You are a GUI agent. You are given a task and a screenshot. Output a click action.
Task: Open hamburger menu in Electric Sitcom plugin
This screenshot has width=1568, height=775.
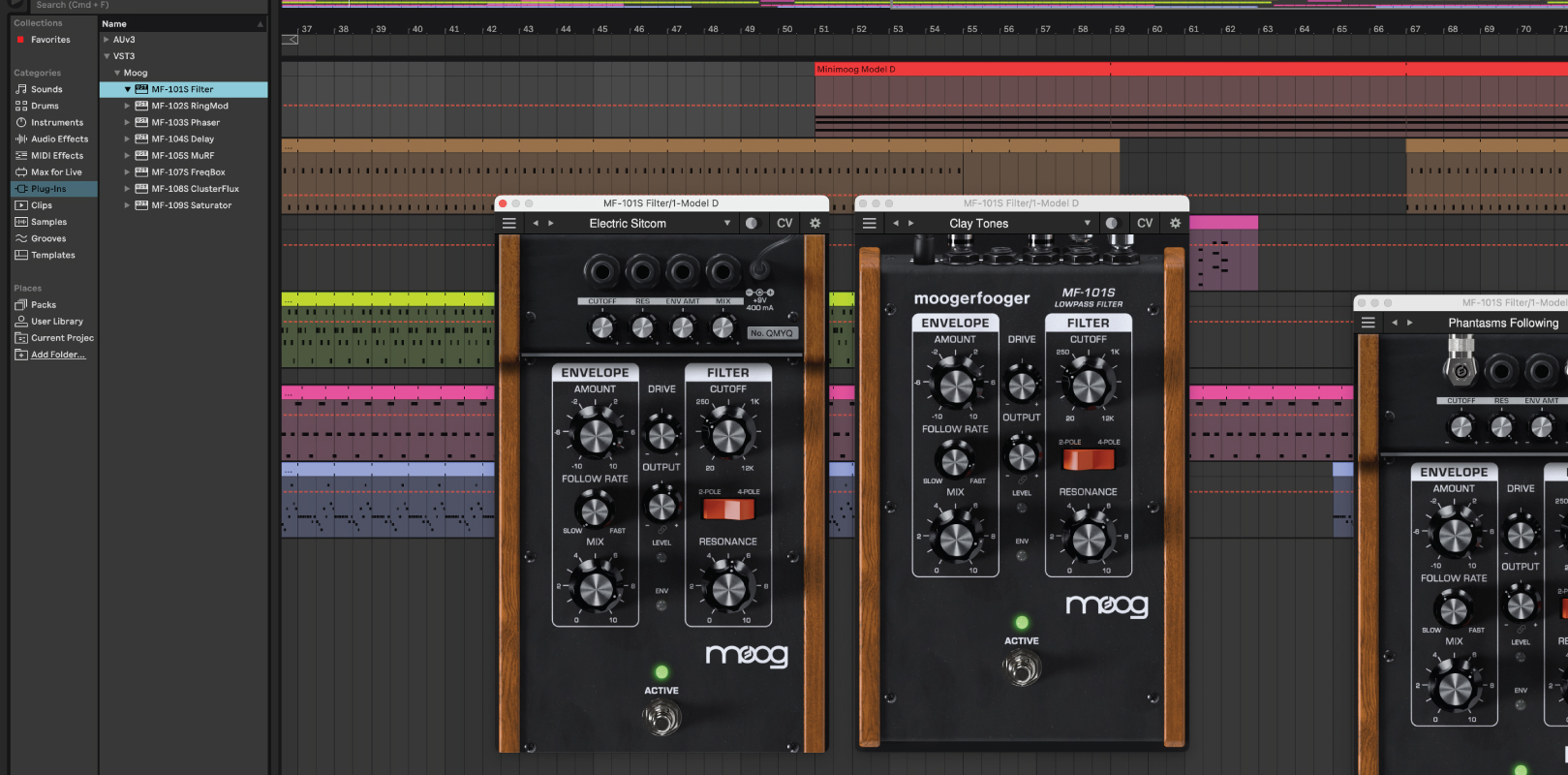pos(508,223)
